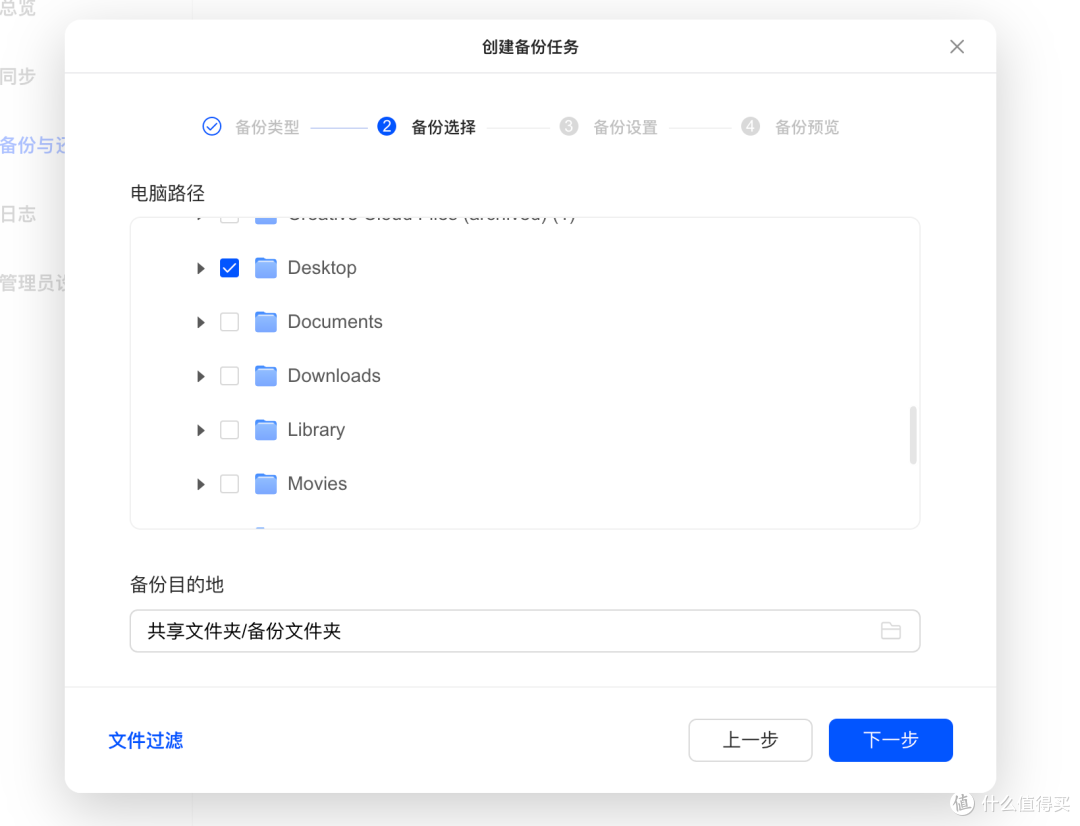Go to the 备份预览 step label
Image resolution: width=1080 pixels, height=826 pixels.
click(807, 127)
